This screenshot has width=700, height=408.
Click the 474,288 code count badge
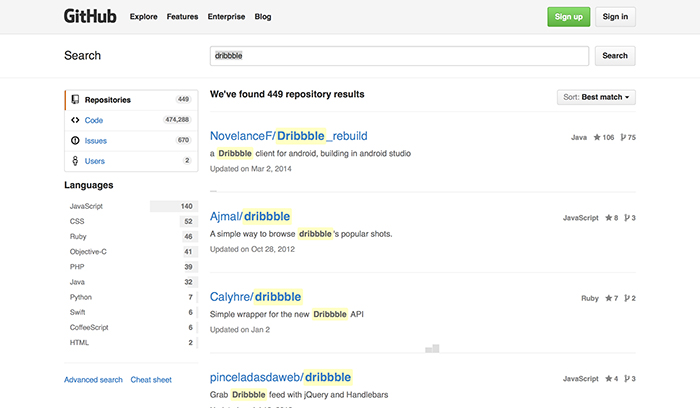177,120
